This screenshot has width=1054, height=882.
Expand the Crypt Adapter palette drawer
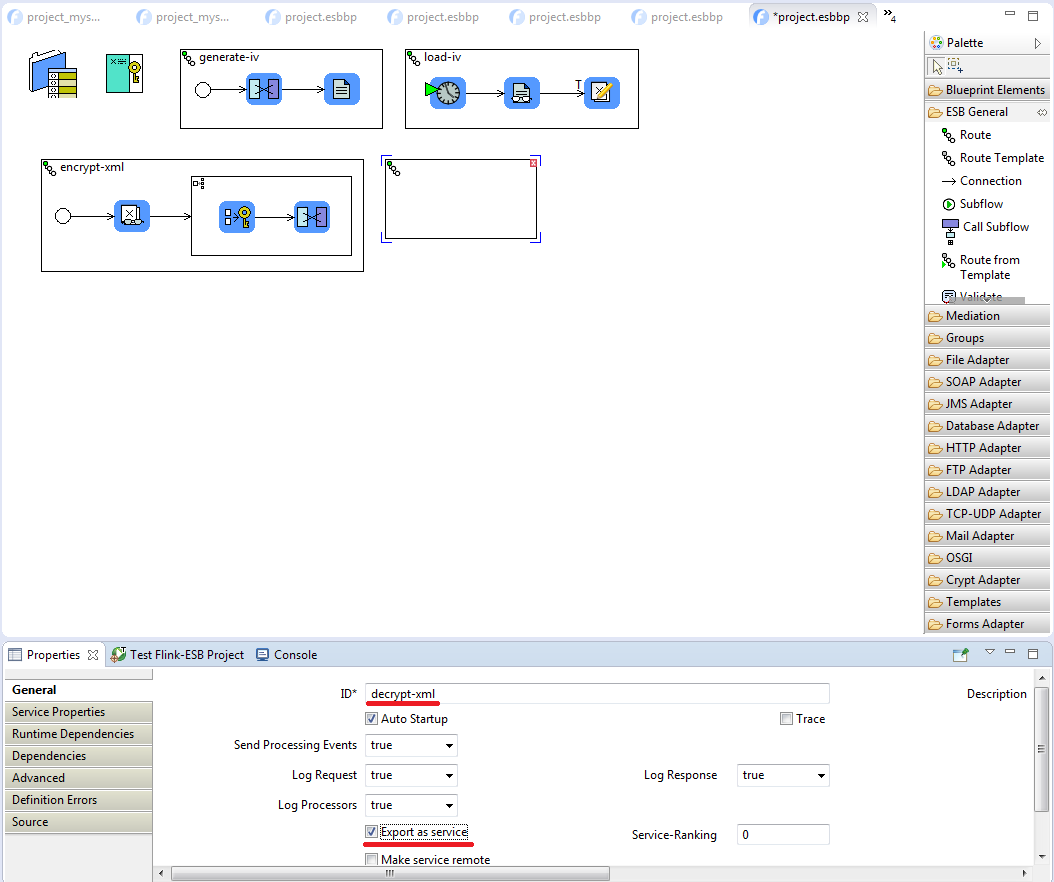(982, 580)
